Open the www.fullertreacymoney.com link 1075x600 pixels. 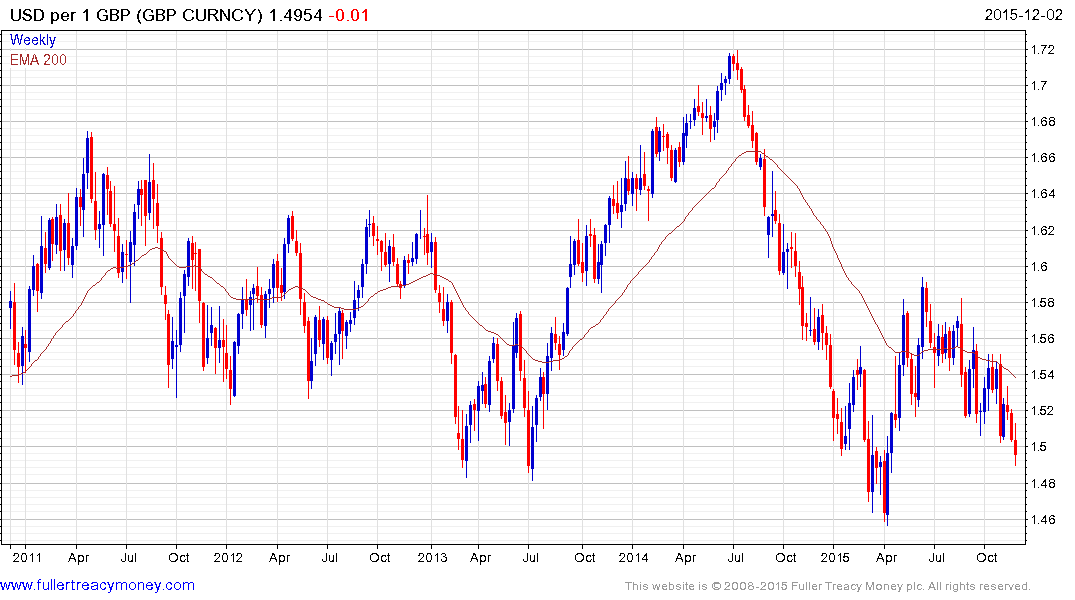tap(97, 585)
